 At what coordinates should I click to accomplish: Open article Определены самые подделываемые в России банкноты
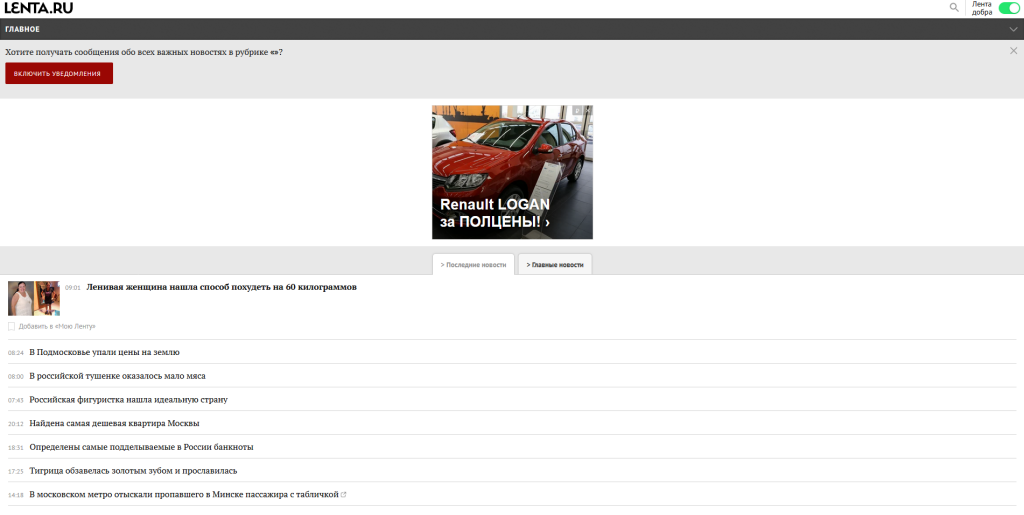tap(141, 447)
